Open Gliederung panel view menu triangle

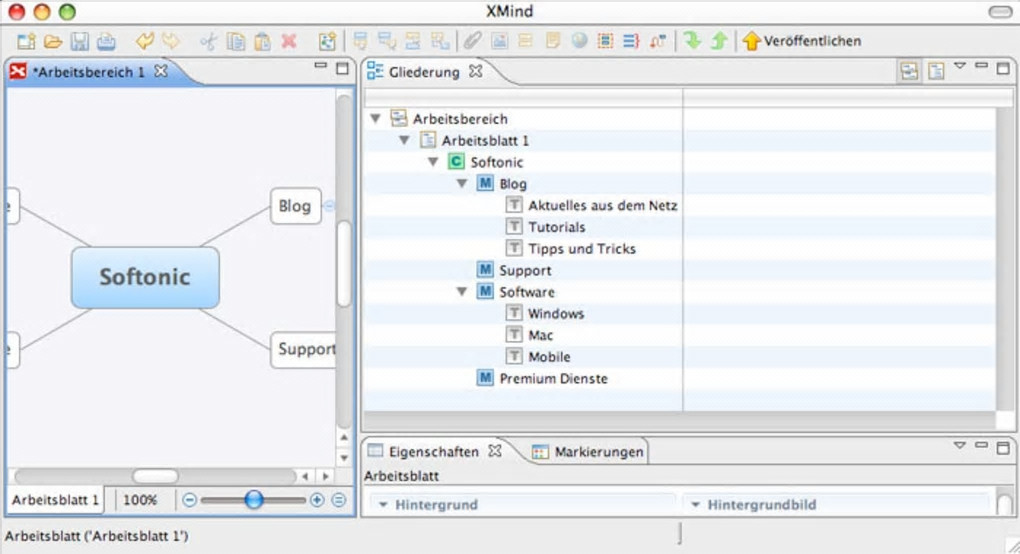coord(960,66)
